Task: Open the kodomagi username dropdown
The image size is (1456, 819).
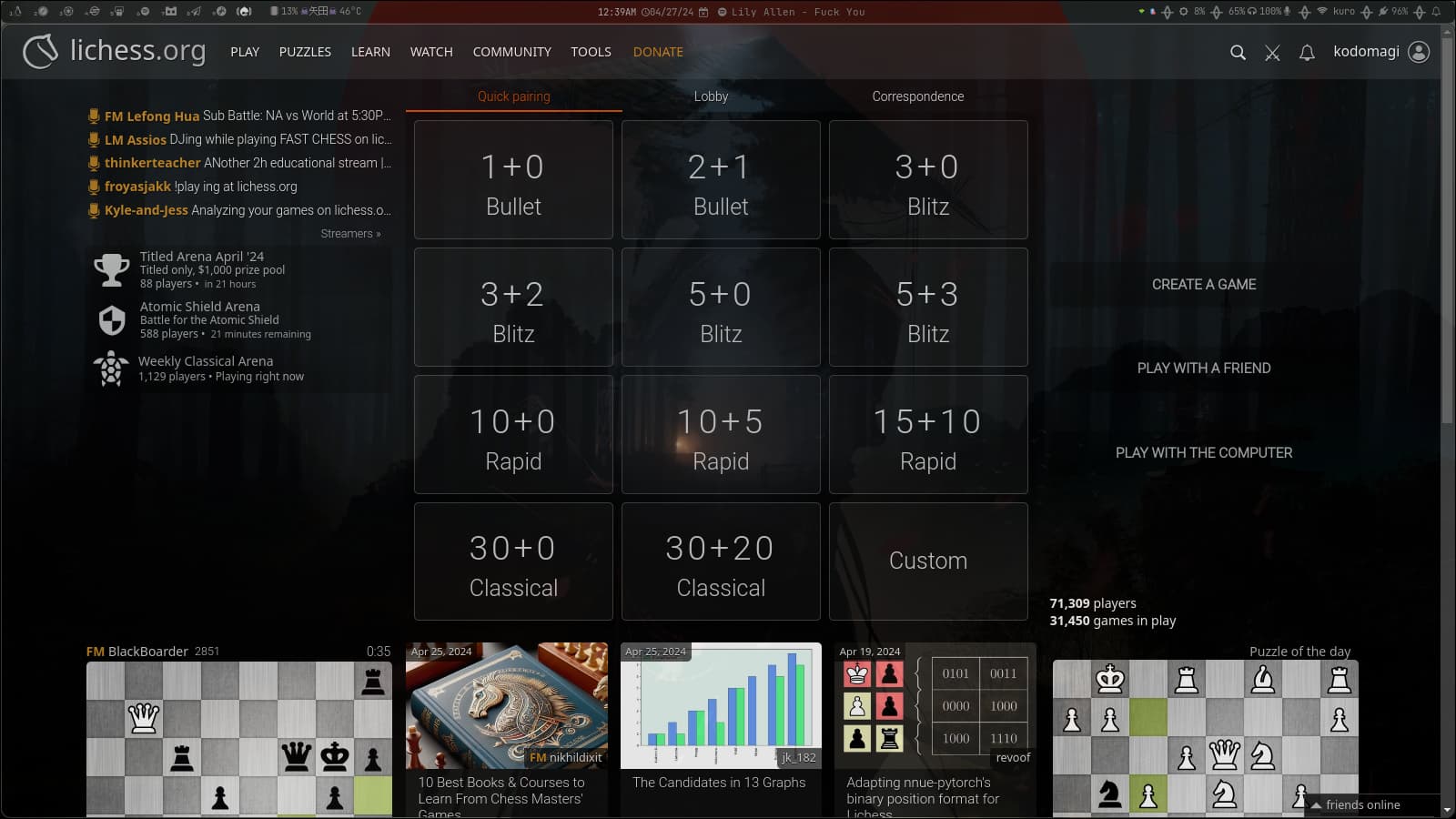Action: 1366,52
